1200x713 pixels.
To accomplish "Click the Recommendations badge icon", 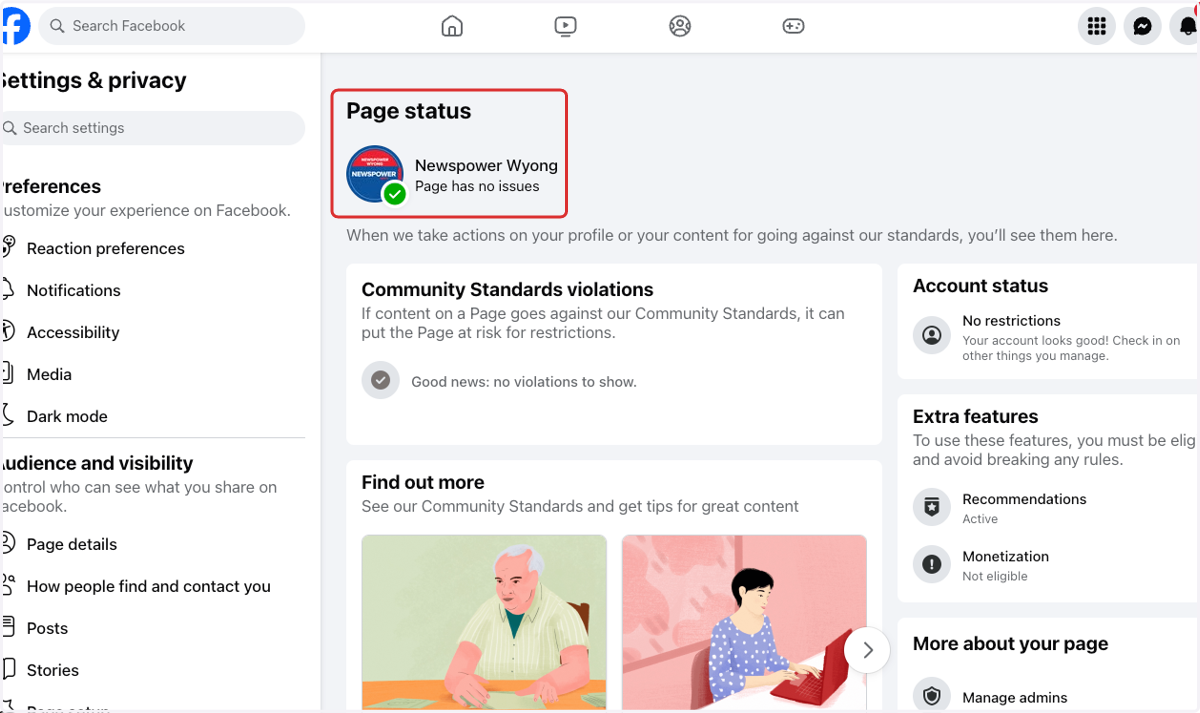I will click(x=932, y=507).
